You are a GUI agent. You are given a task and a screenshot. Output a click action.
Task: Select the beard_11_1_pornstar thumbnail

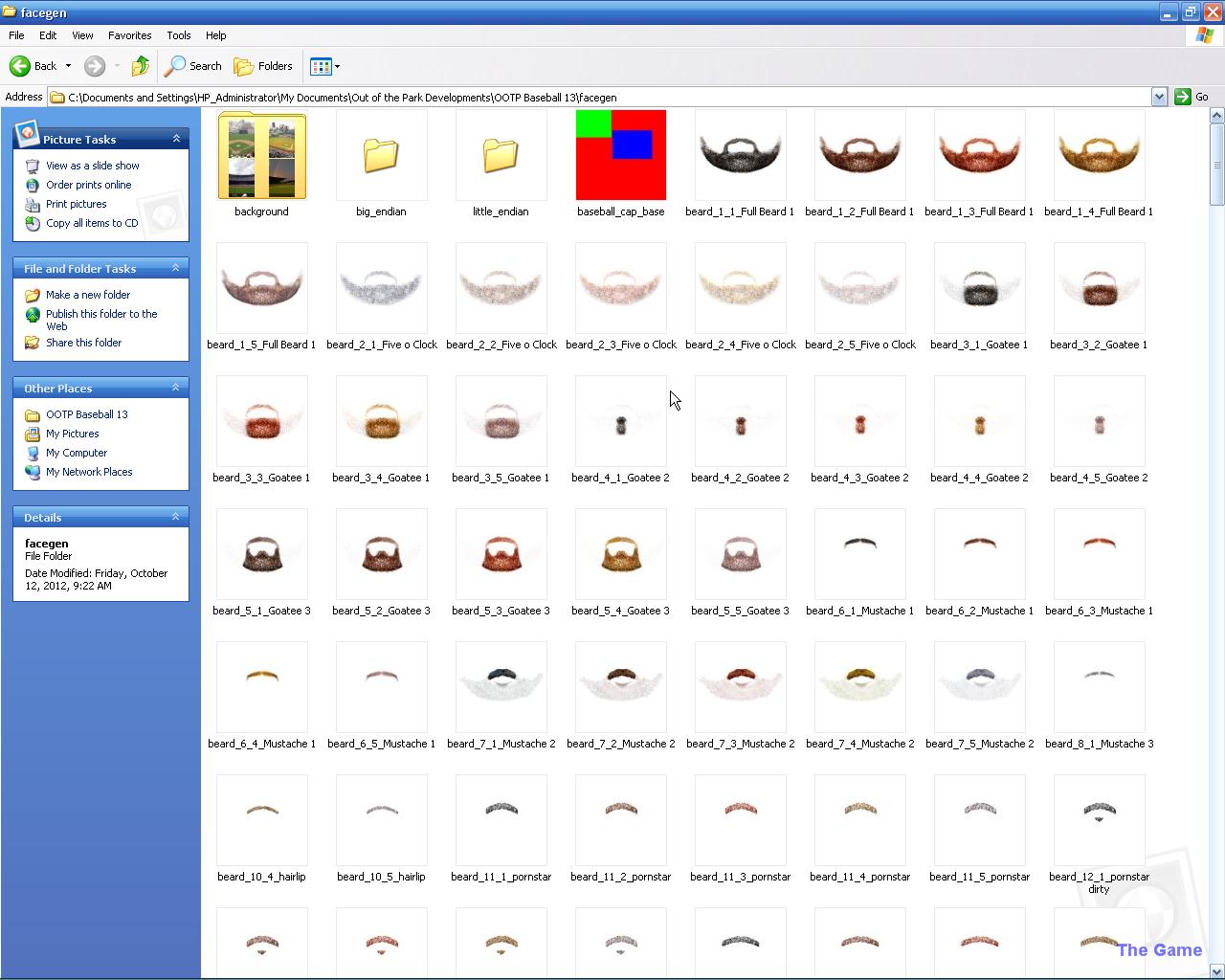click(x=501, y=820)
